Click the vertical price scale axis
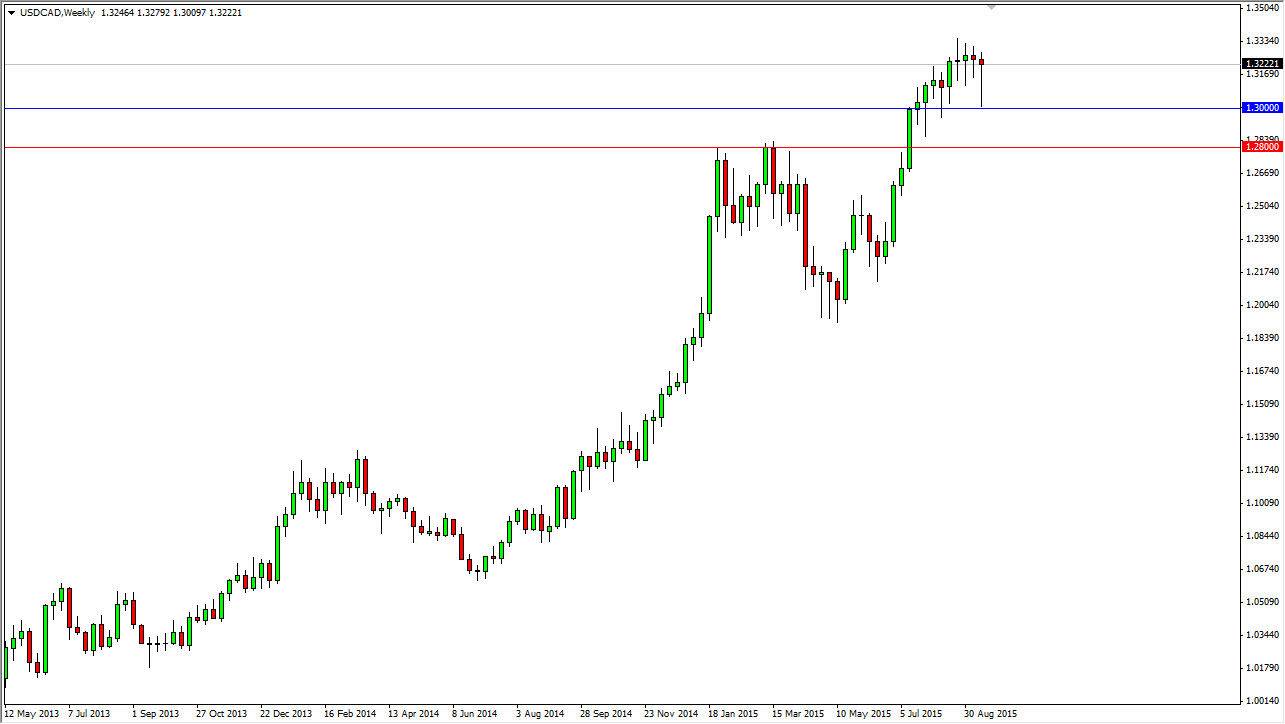Screen dimensions: 1285x724 coord(1257,400)
